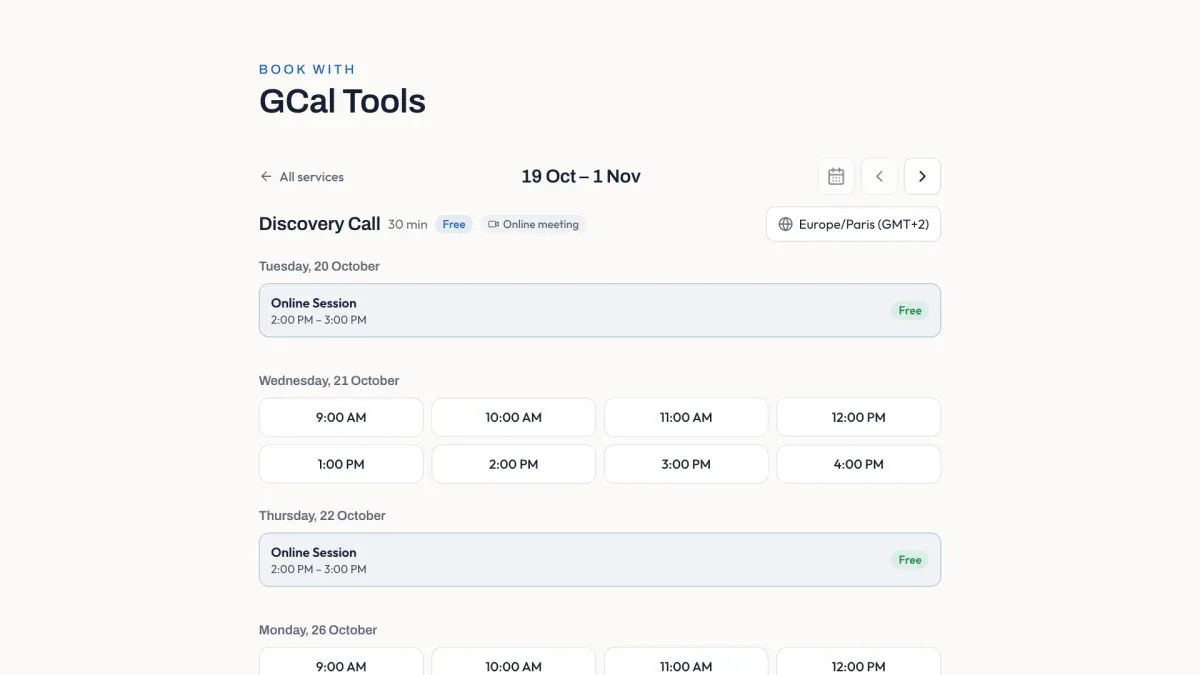Click the globe icon in timezone selector
Image resolution: width=1200 pixels, height=675 pixels.
pos(786,224)
